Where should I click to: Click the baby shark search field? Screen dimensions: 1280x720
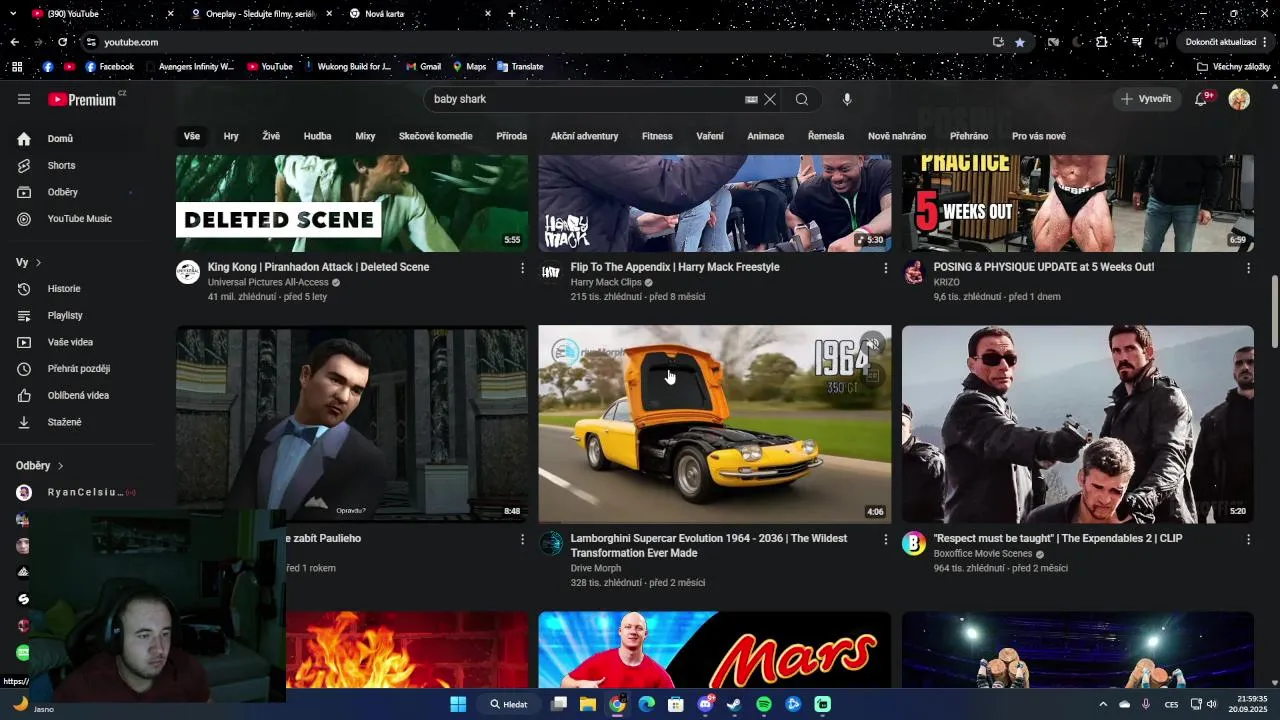click(585, 99)
